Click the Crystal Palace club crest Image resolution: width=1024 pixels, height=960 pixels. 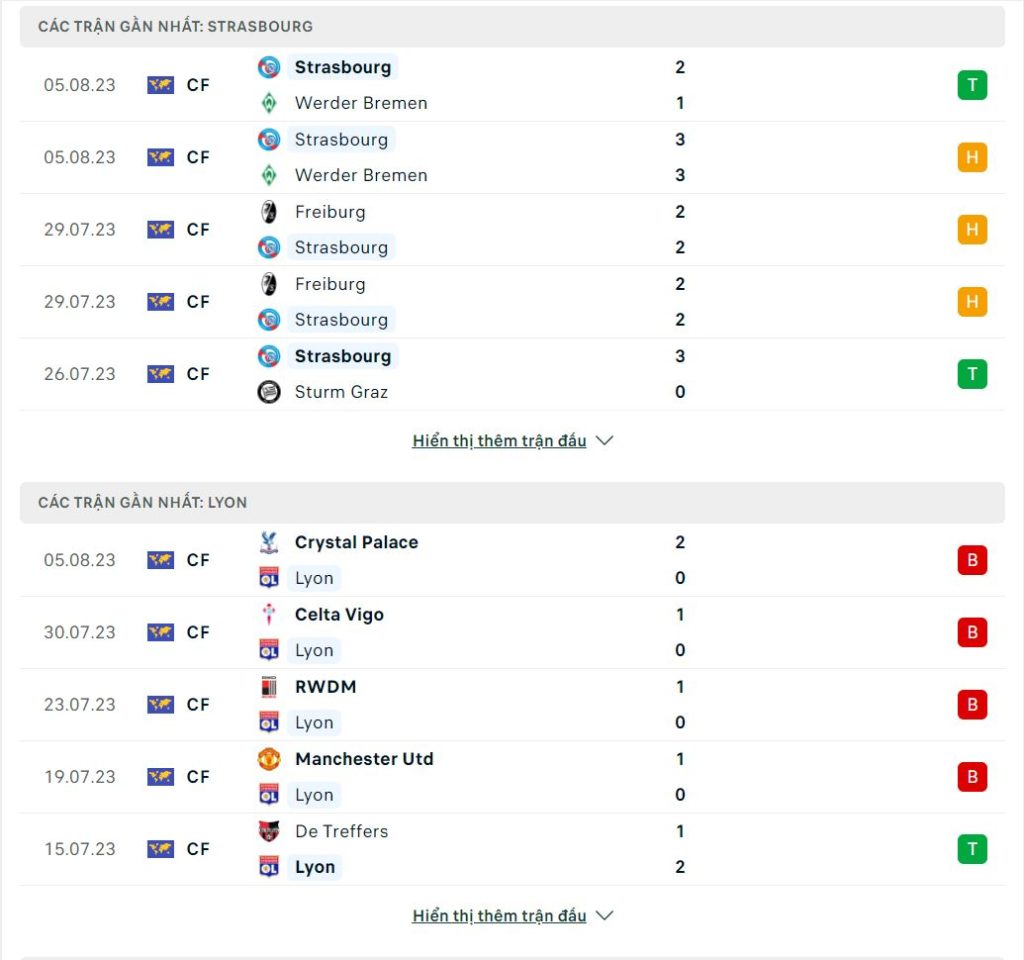pos(269,542)
